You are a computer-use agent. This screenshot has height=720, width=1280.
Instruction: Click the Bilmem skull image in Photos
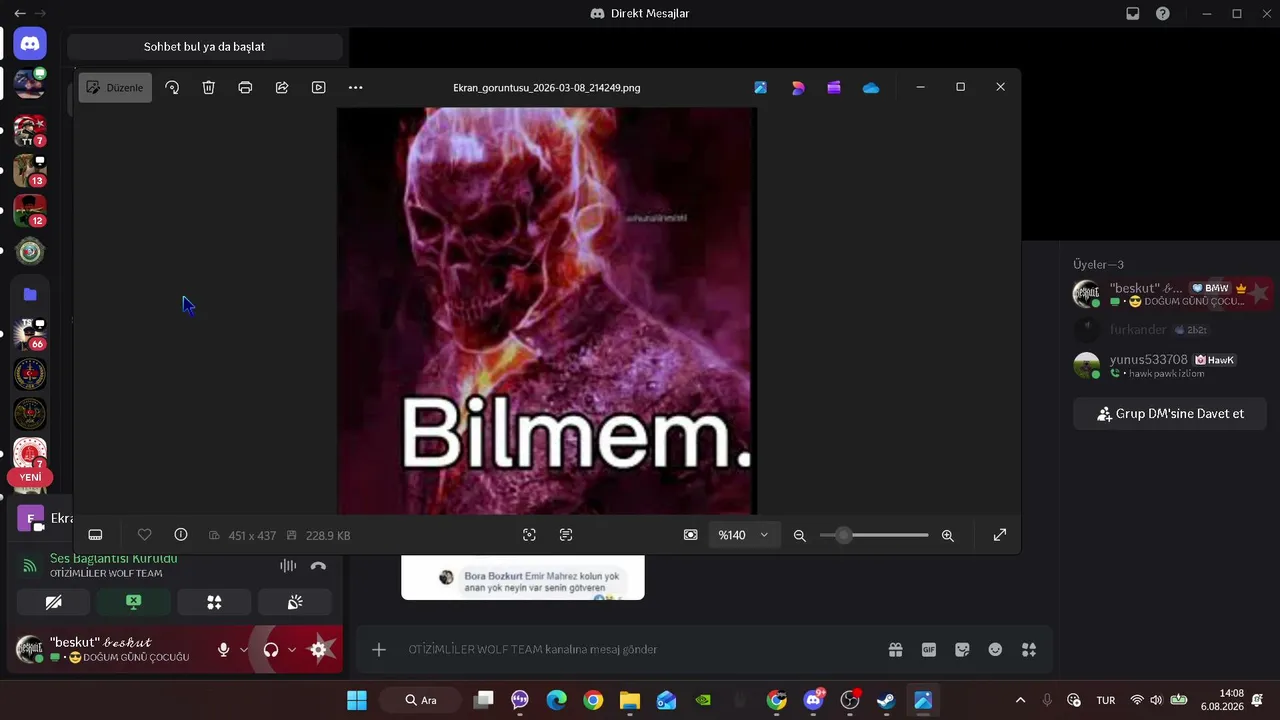coord(547,311)
